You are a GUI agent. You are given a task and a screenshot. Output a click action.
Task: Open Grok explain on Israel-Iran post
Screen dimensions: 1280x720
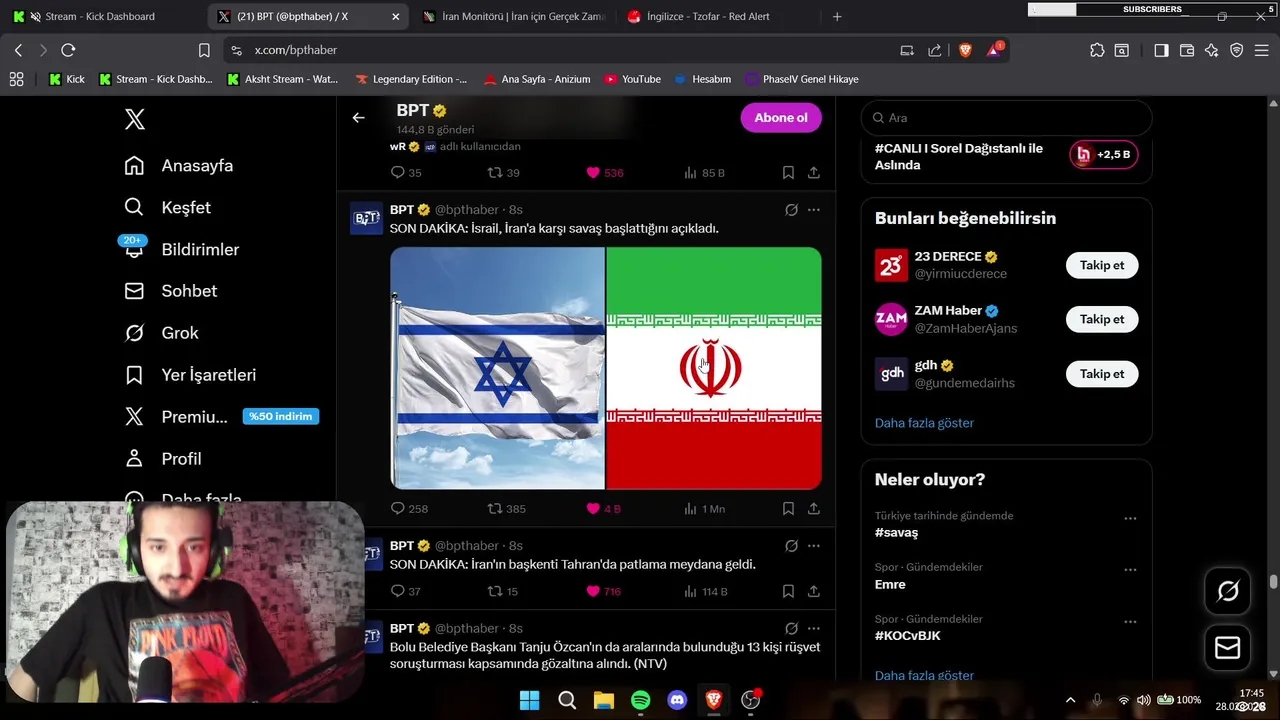pyautogui.click(x=791, y=210)
